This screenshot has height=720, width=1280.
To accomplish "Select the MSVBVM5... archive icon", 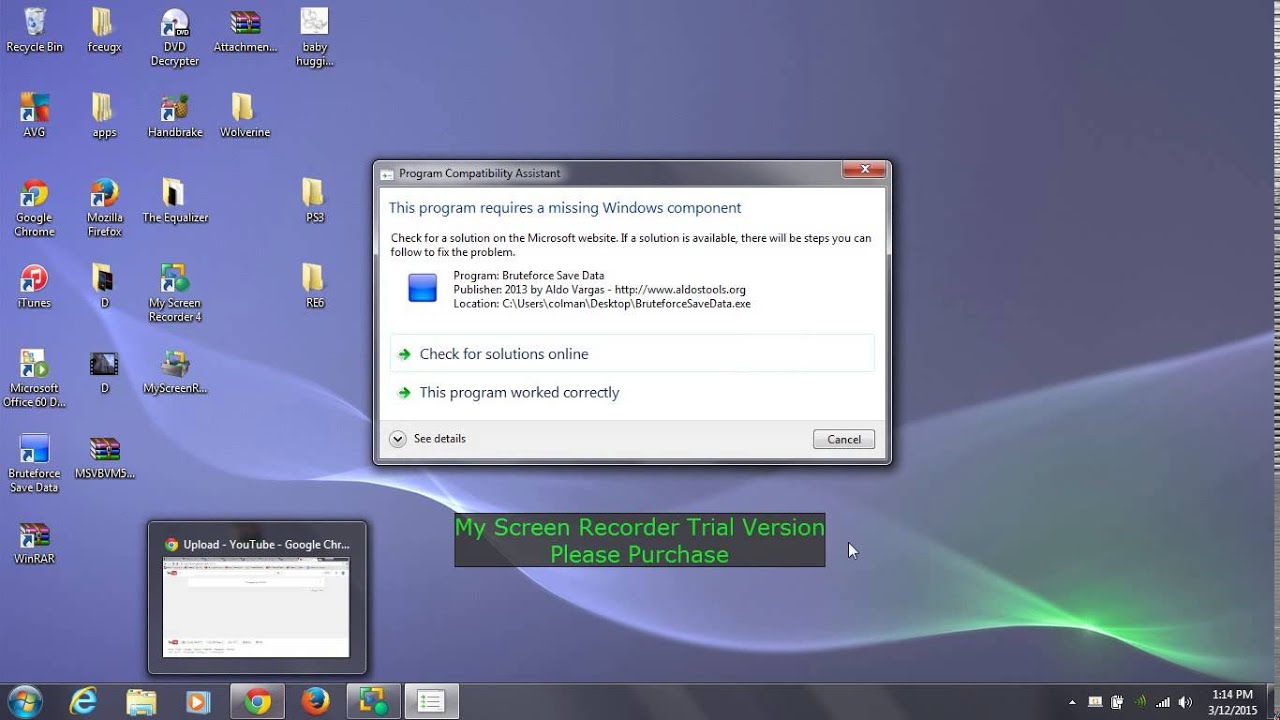I will point(104,457).
